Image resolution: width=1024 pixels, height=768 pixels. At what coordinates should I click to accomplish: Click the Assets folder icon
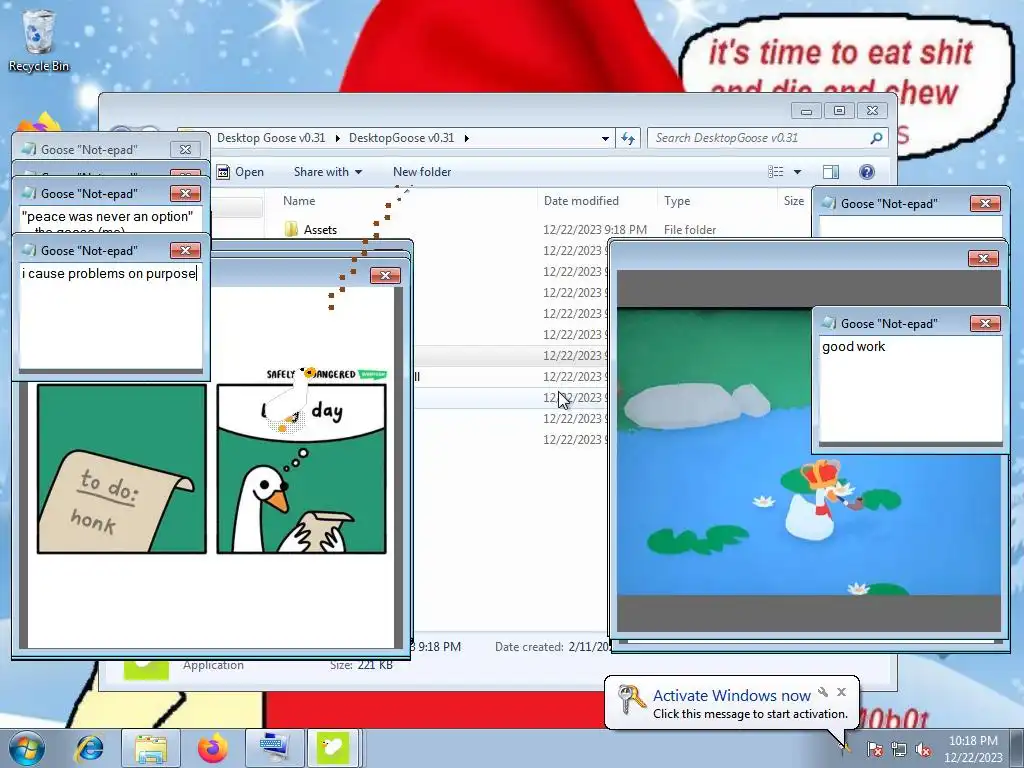click(291, 229)
